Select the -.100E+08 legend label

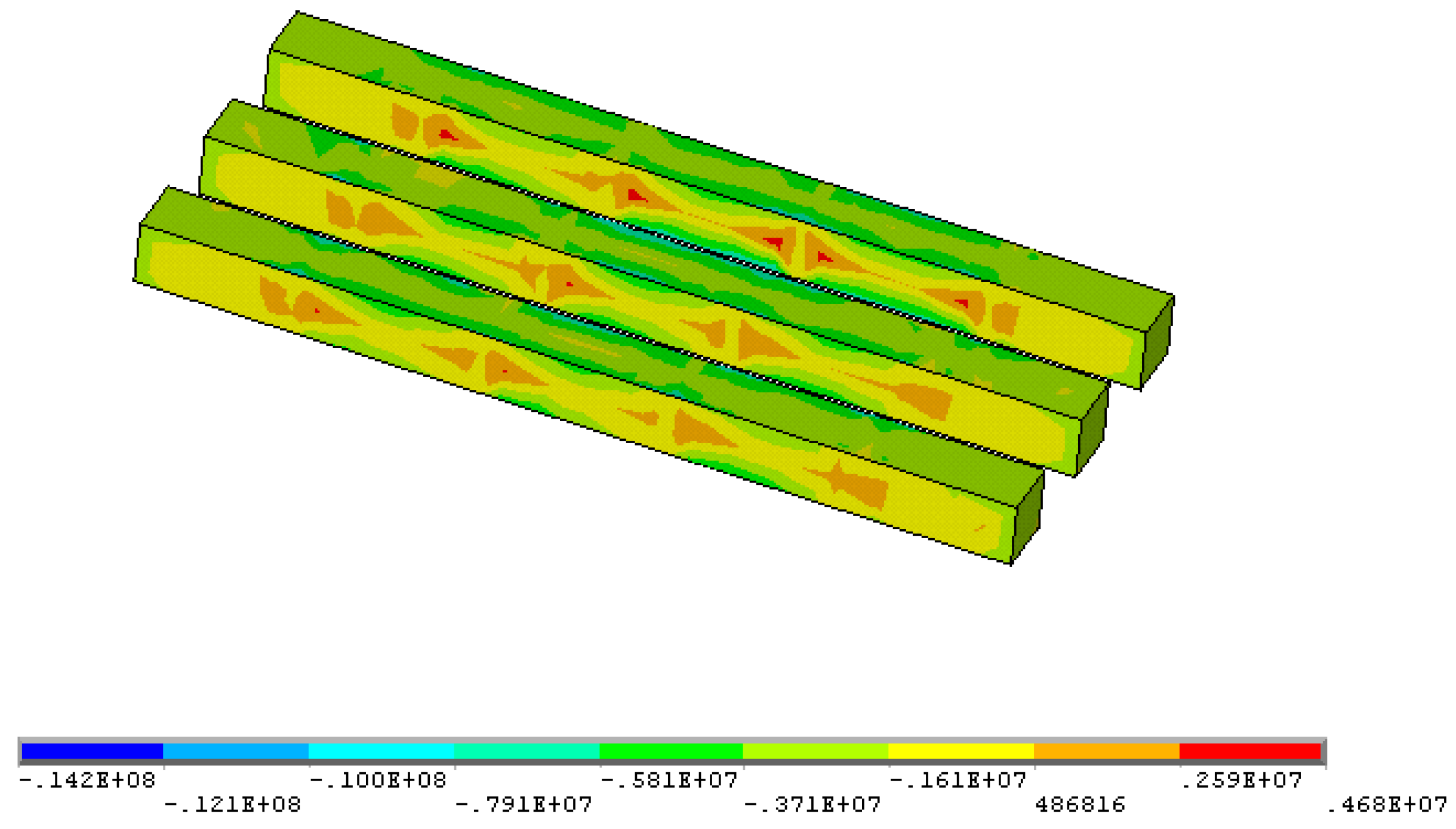pyautogui.click(x=378, y=780)
